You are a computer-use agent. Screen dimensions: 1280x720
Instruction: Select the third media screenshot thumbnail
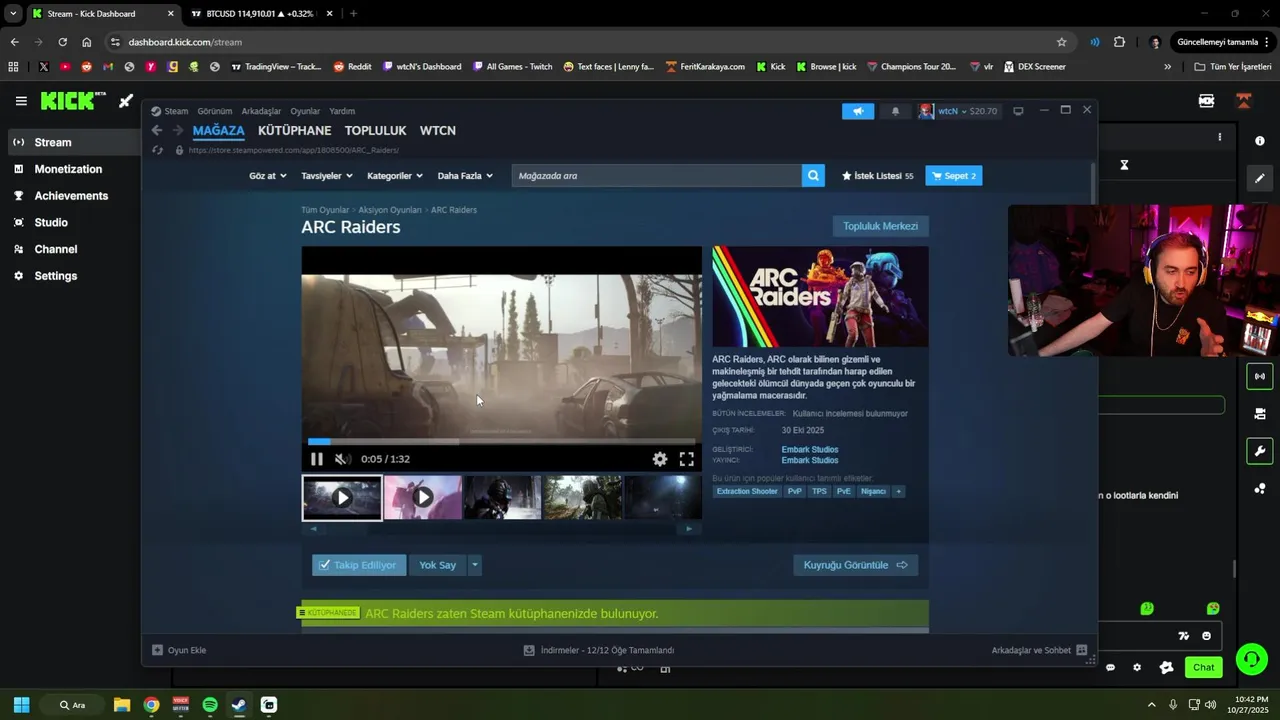[502, 497]
